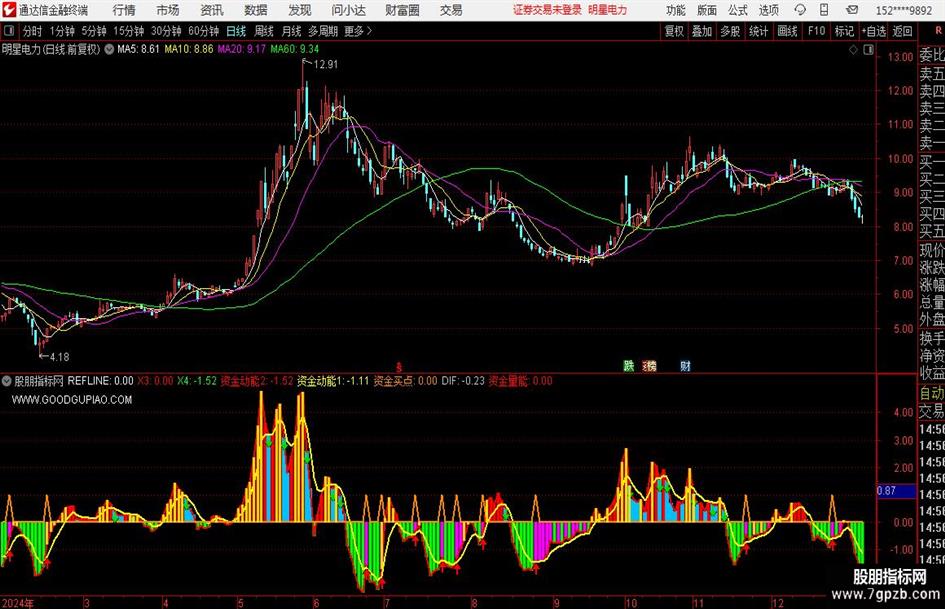
Task: Click the red R button at top right
Action: (938, 31)
